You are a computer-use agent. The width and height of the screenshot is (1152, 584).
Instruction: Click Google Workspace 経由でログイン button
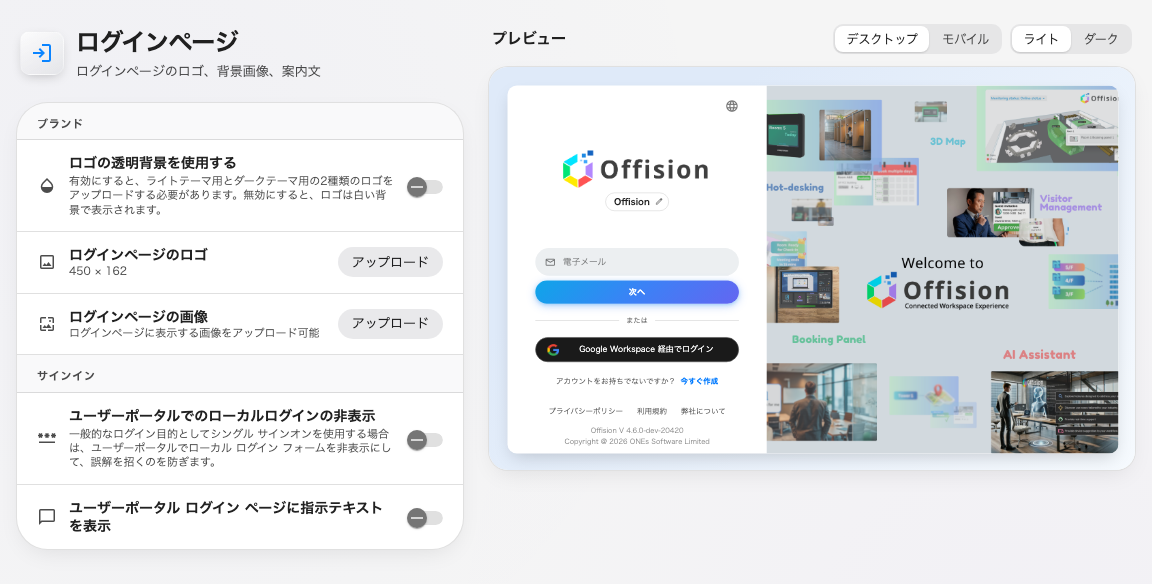click(637, 350)
